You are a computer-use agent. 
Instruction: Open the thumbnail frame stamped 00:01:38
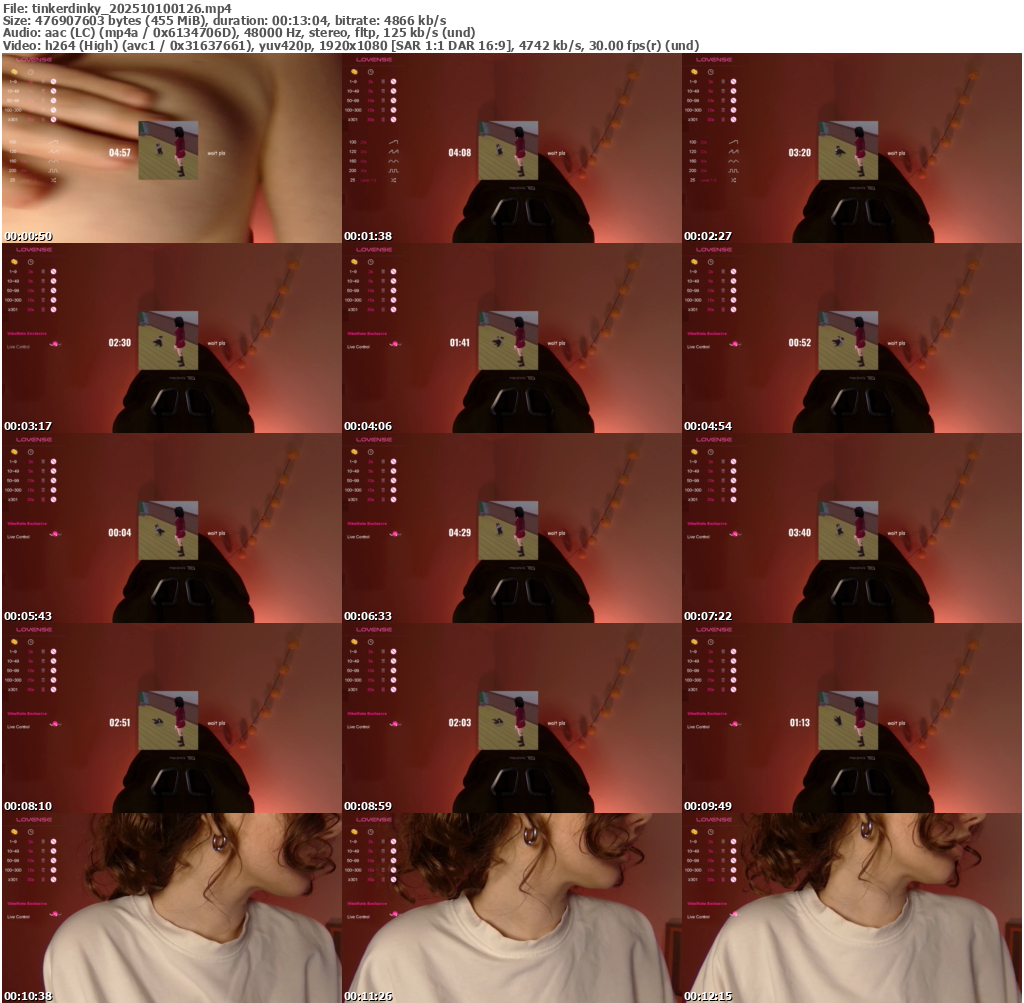click(512, 148)
